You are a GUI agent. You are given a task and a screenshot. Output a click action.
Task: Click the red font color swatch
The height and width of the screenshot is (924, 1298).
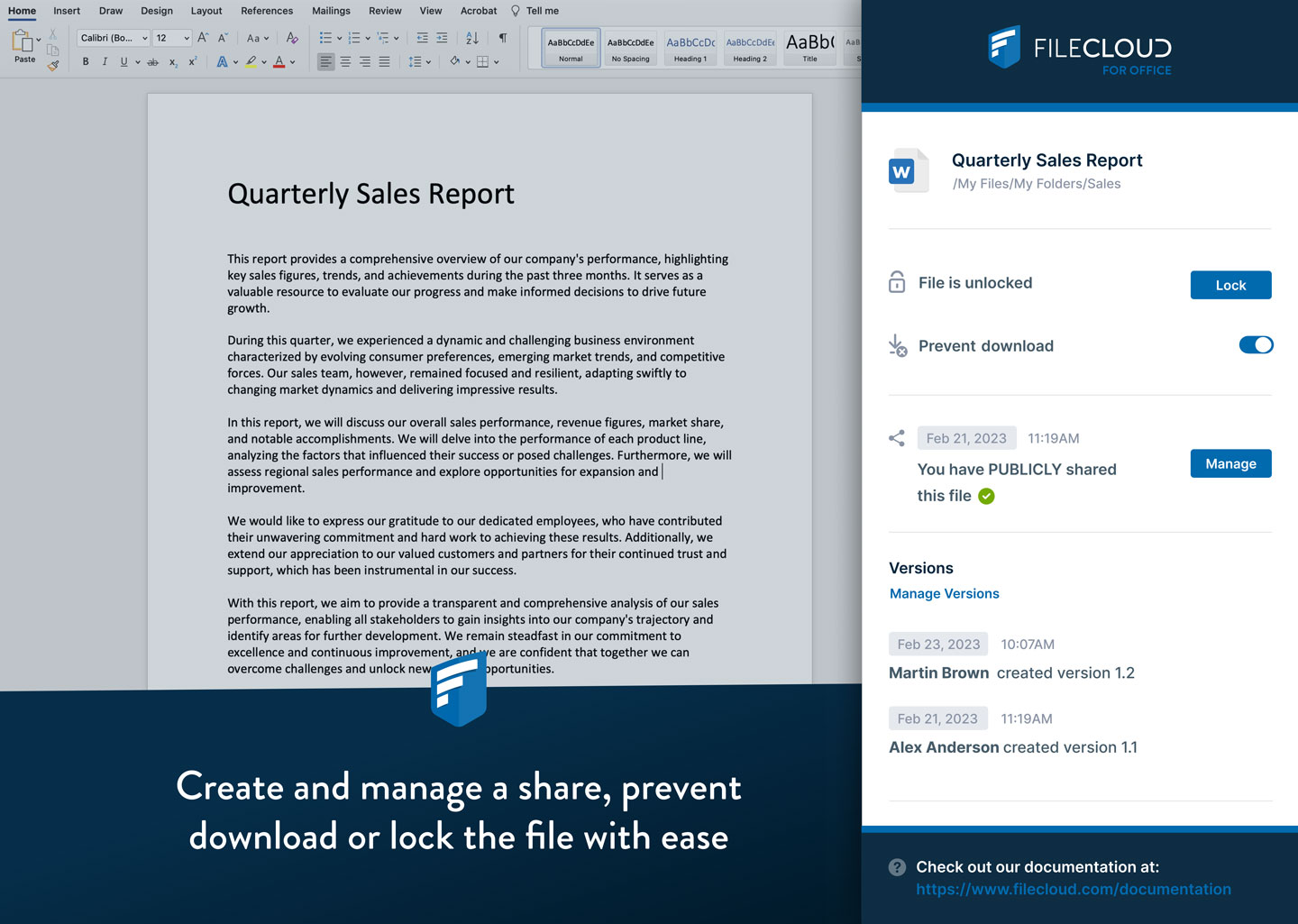[x=279, y=60]
